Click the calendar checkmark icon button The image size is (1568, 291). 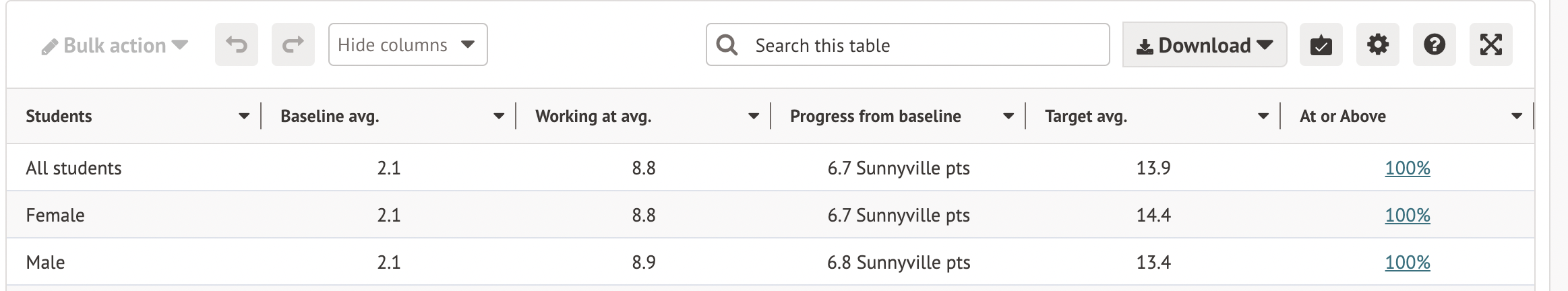1321,45
